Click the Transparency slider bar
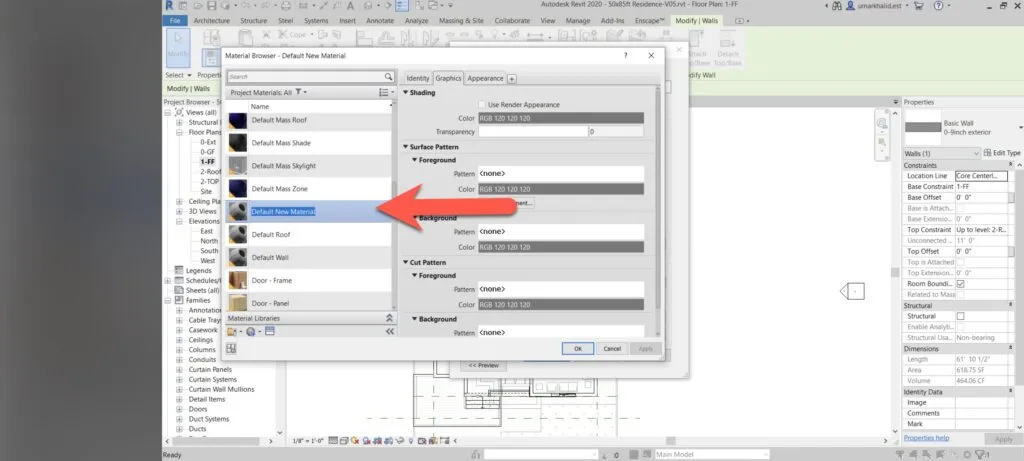 [533, 132]
